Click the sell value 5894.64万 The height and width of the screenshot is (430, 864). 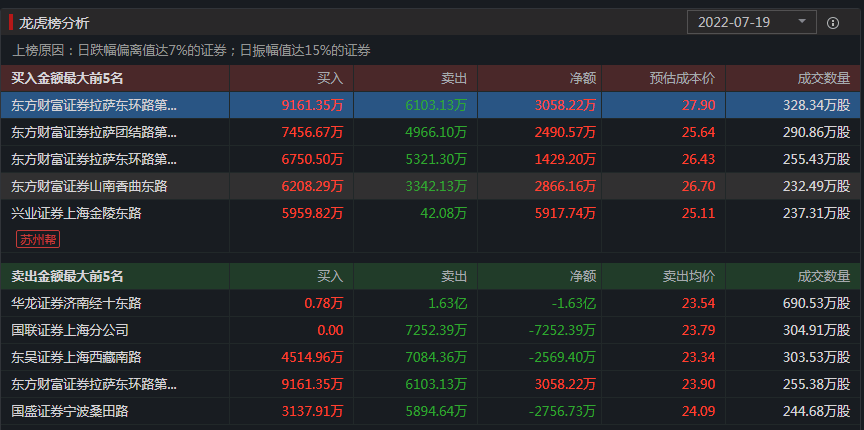point(436,411)
